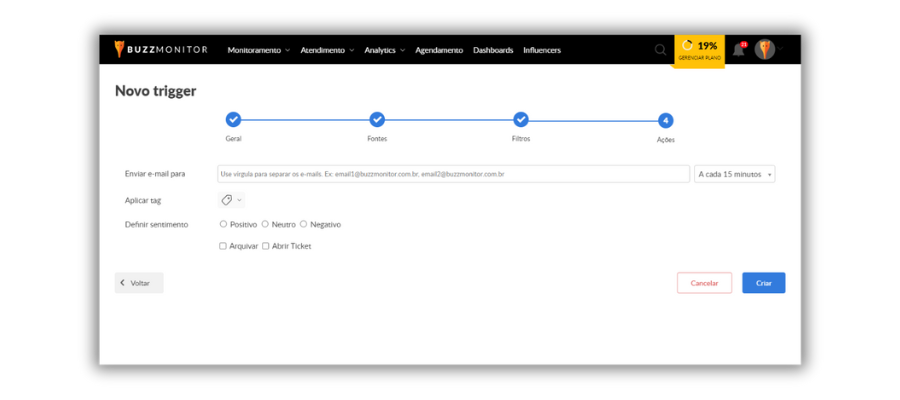Open the search magnifier icon
Image resolution: width=900 pixels, height=400 pixels.
coord(660,50)
